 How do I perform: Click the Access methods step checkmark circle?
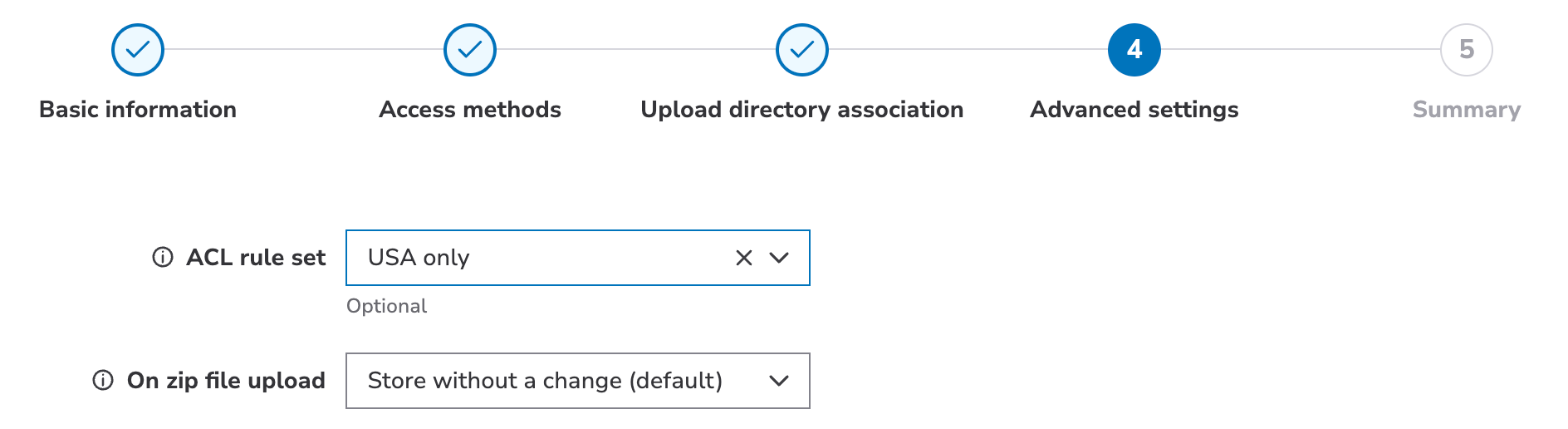pos(470,50)
